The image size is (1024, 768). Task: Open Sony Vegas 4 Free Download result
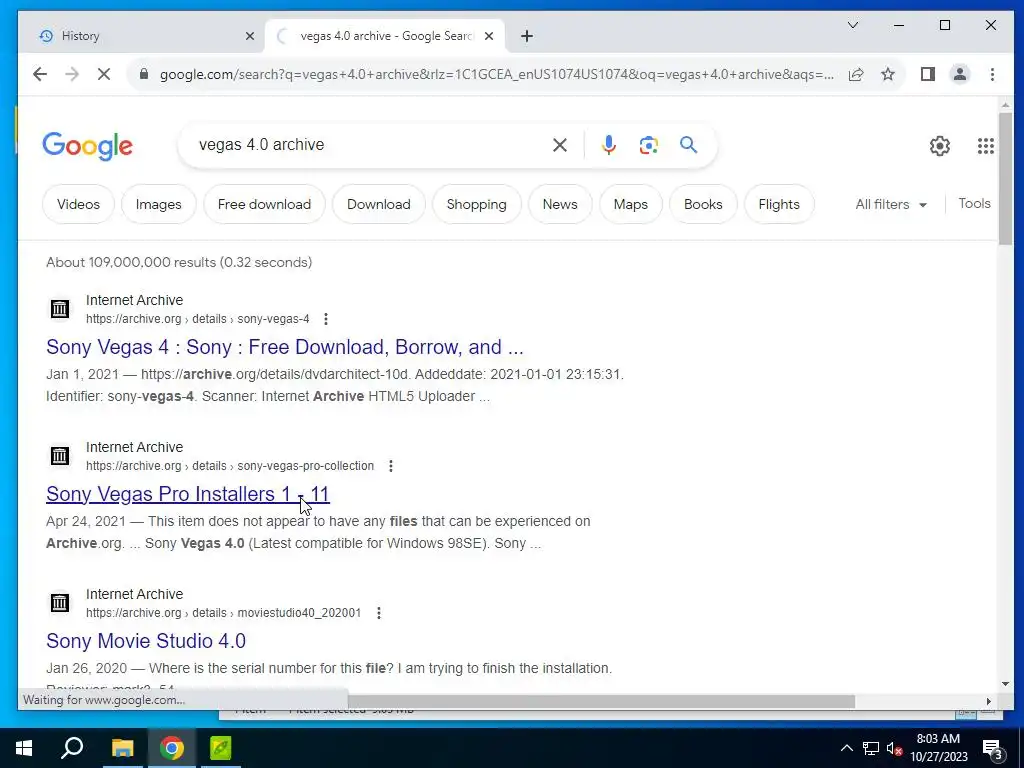coord(285,347)
